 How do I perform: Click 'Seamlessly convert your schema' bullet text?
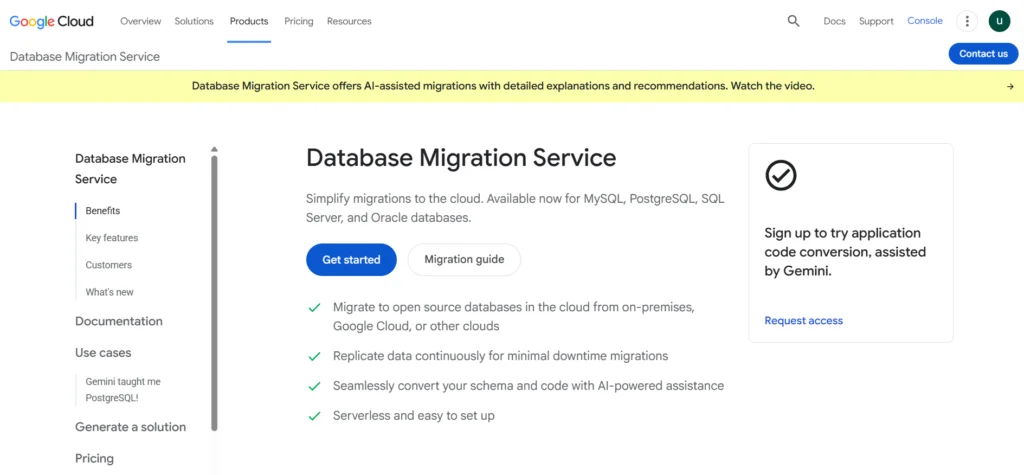click(528, 385)
